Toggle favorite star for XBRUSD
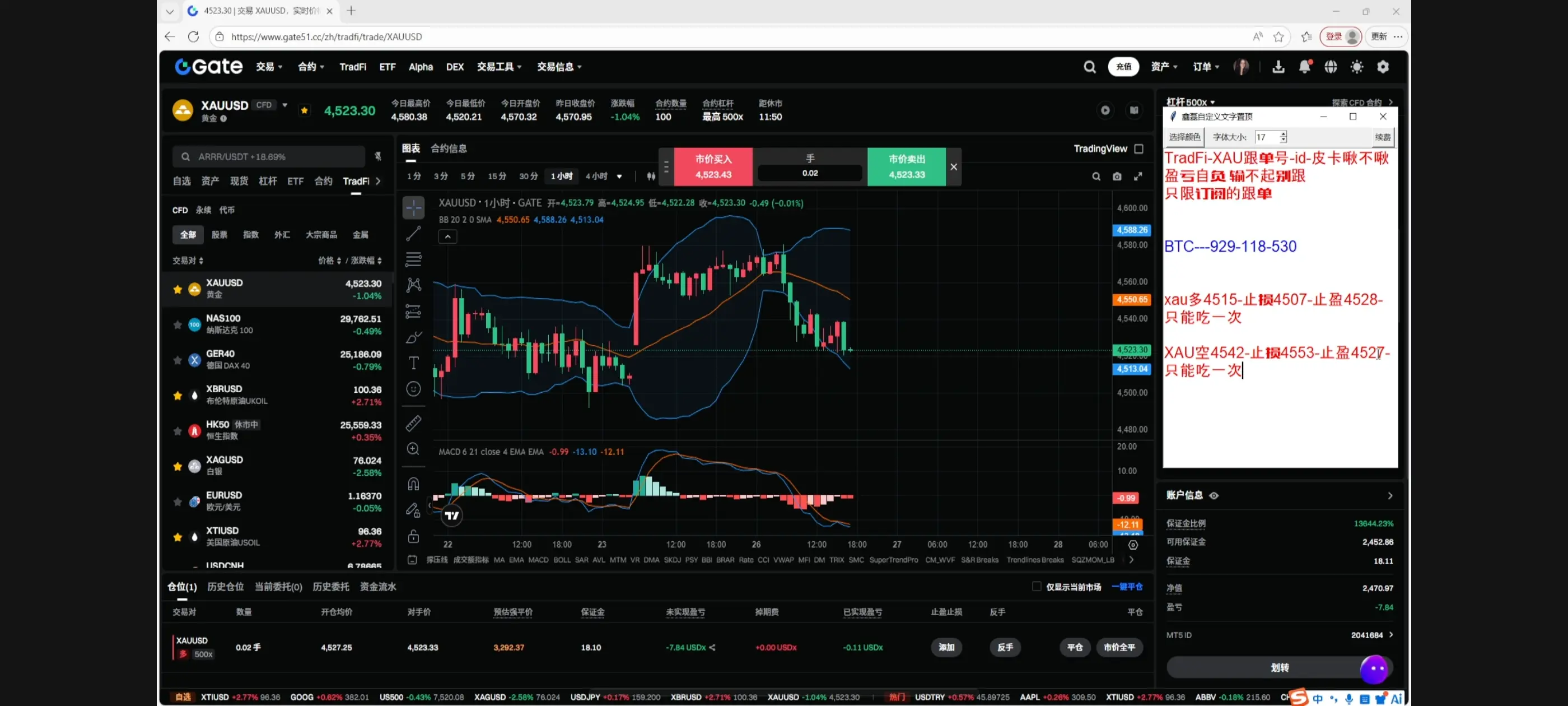 [x=177, y=396]
